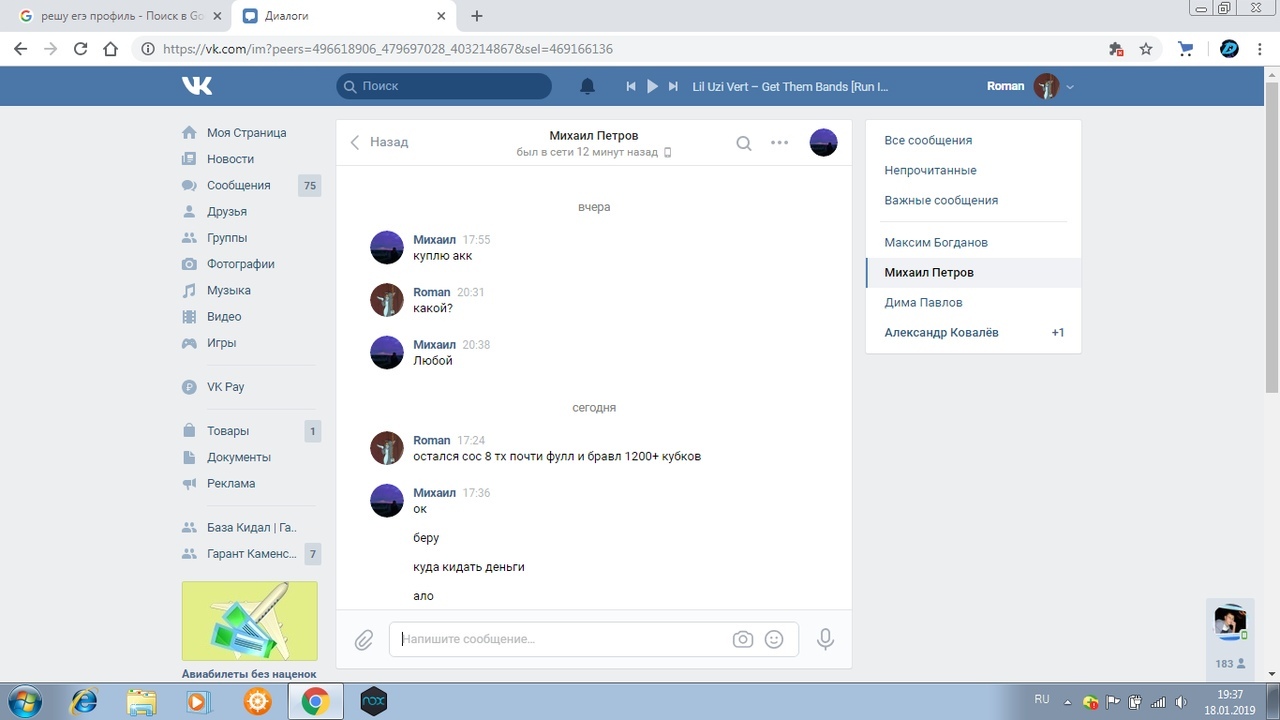Click the VK logo in header
Viewport: 1280px width, 720px height.
point(197,86)
